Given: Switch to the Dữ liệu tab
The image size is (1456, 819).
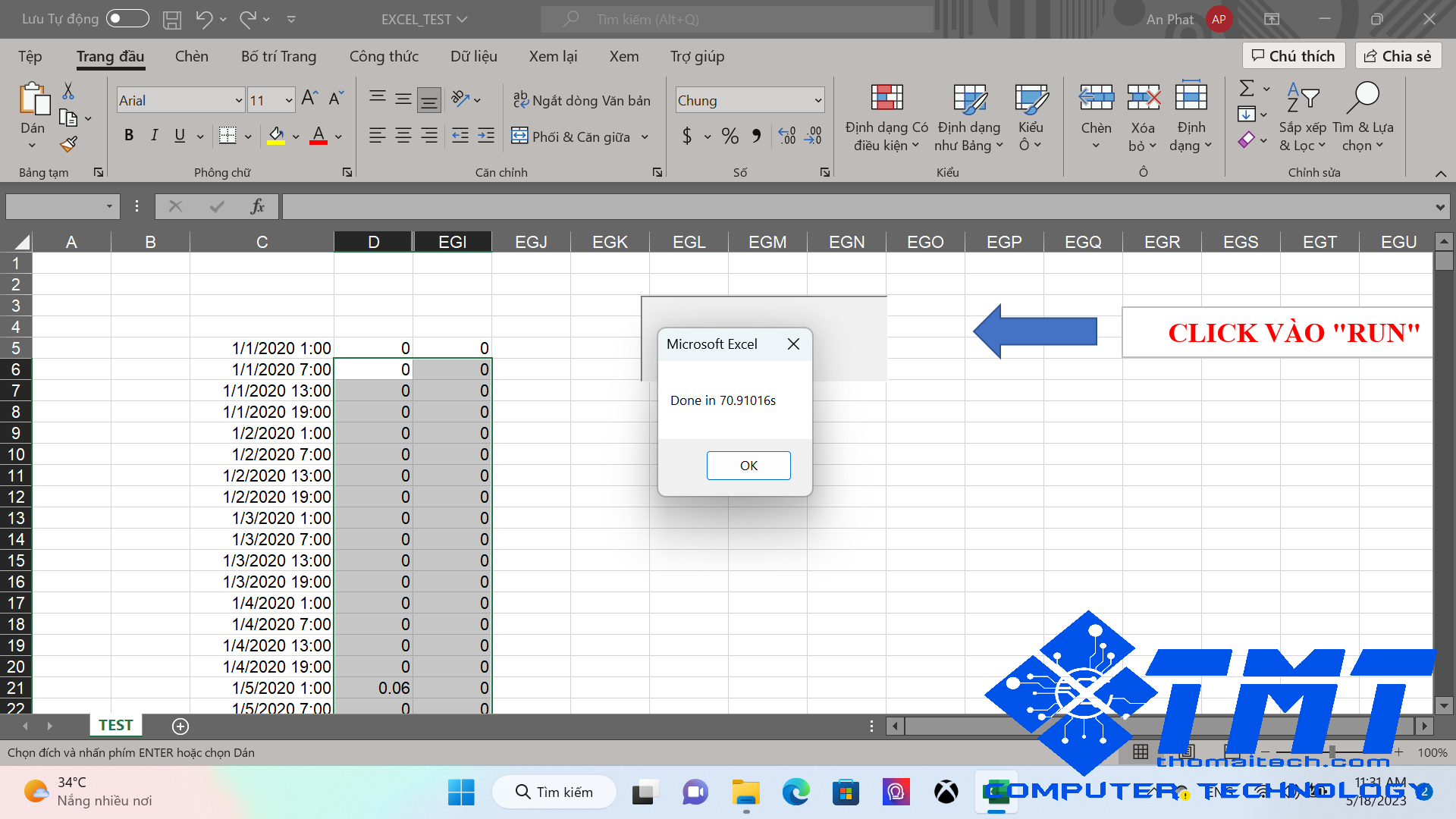Looking at the screenshot, I should point(473,56).
